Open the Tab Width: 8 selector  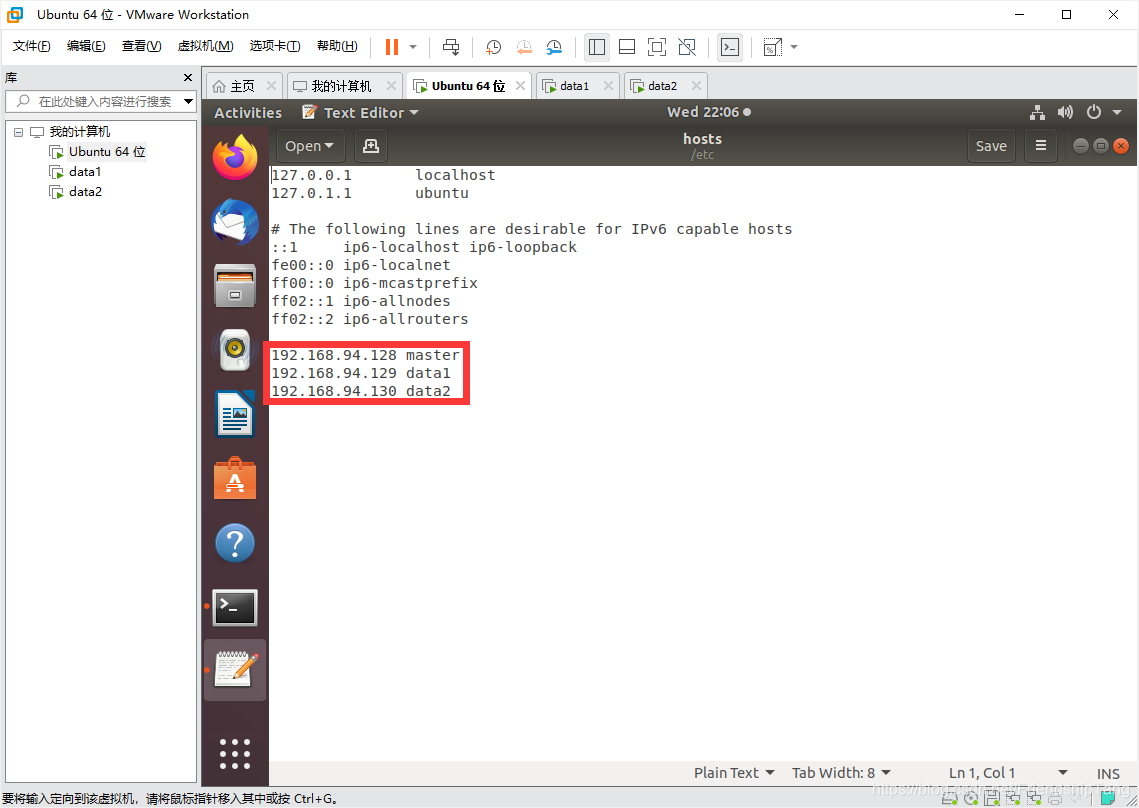[x=841, y=773]
